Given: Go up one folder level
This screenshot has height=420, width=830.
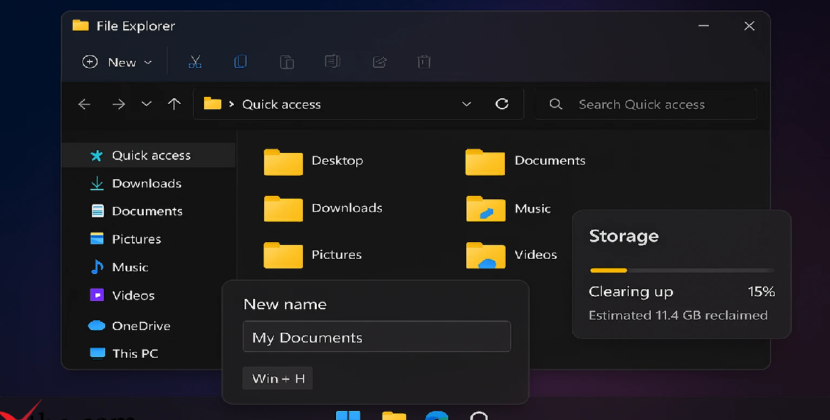Looking at the screenshot, I should click(174, 104).
